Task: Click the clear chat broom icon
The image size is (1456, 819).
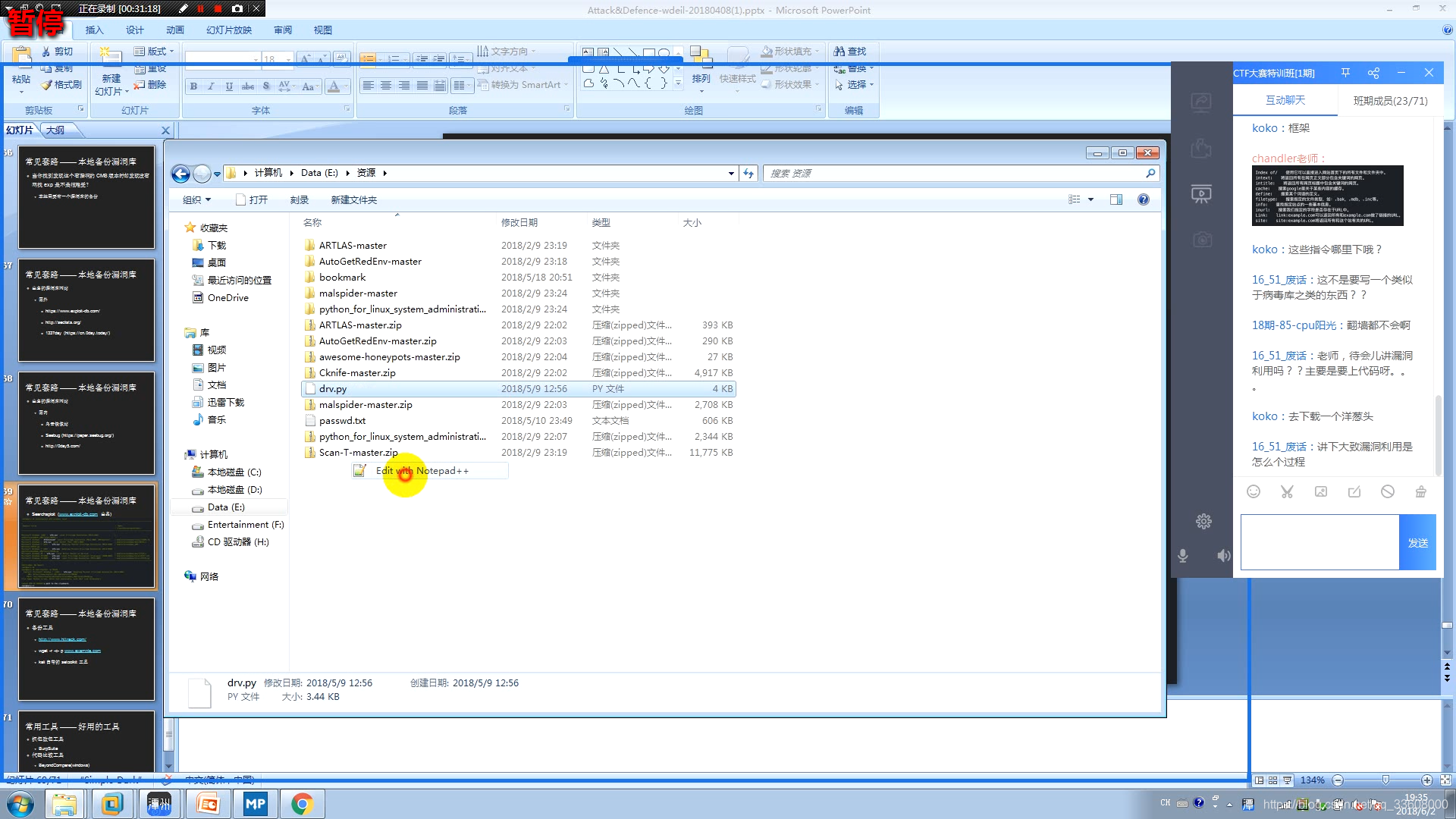Action: [1421, 491]
